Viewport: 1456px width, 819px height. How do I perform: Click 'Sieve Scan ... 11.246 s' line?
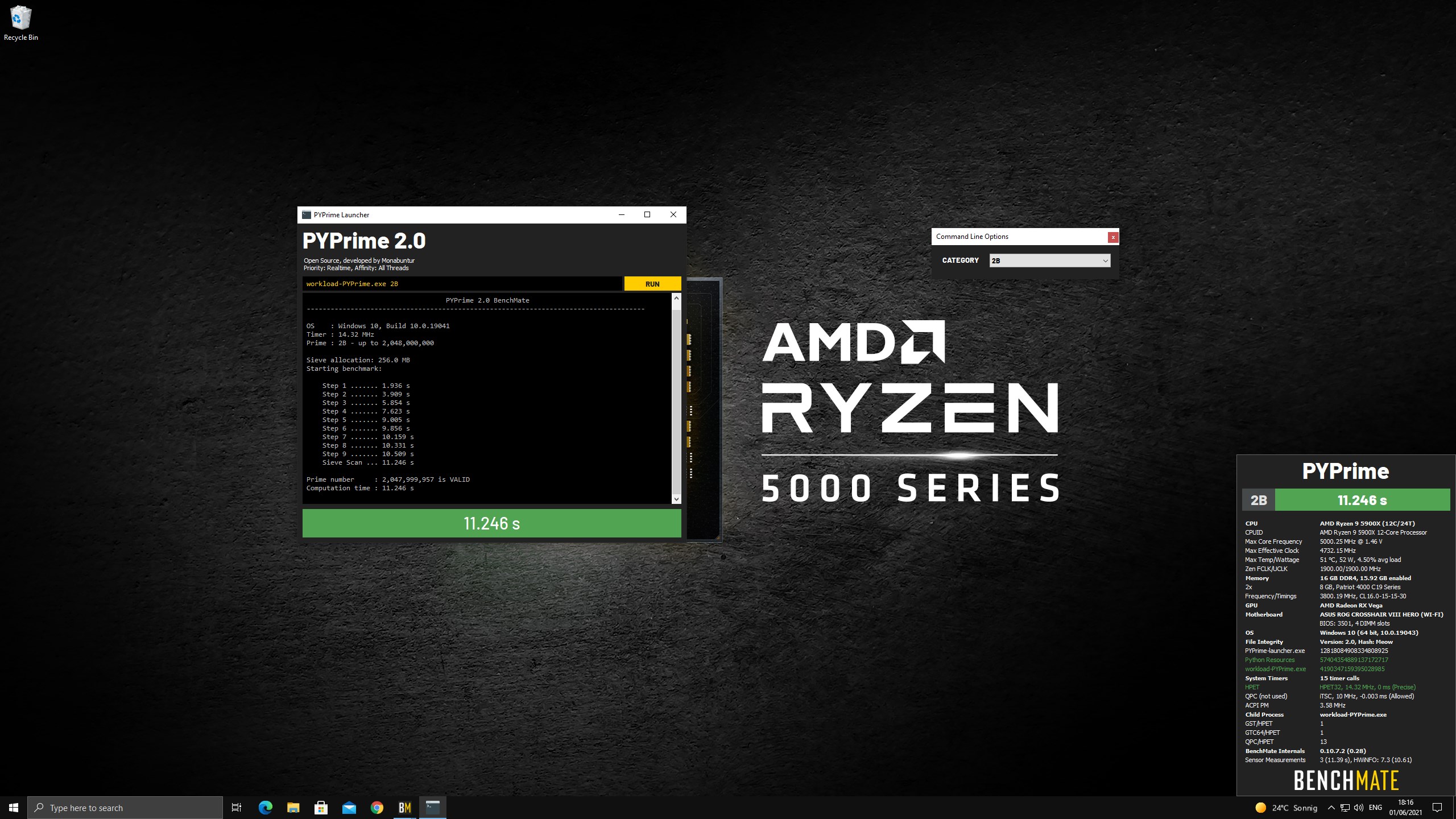click(368, 462)
